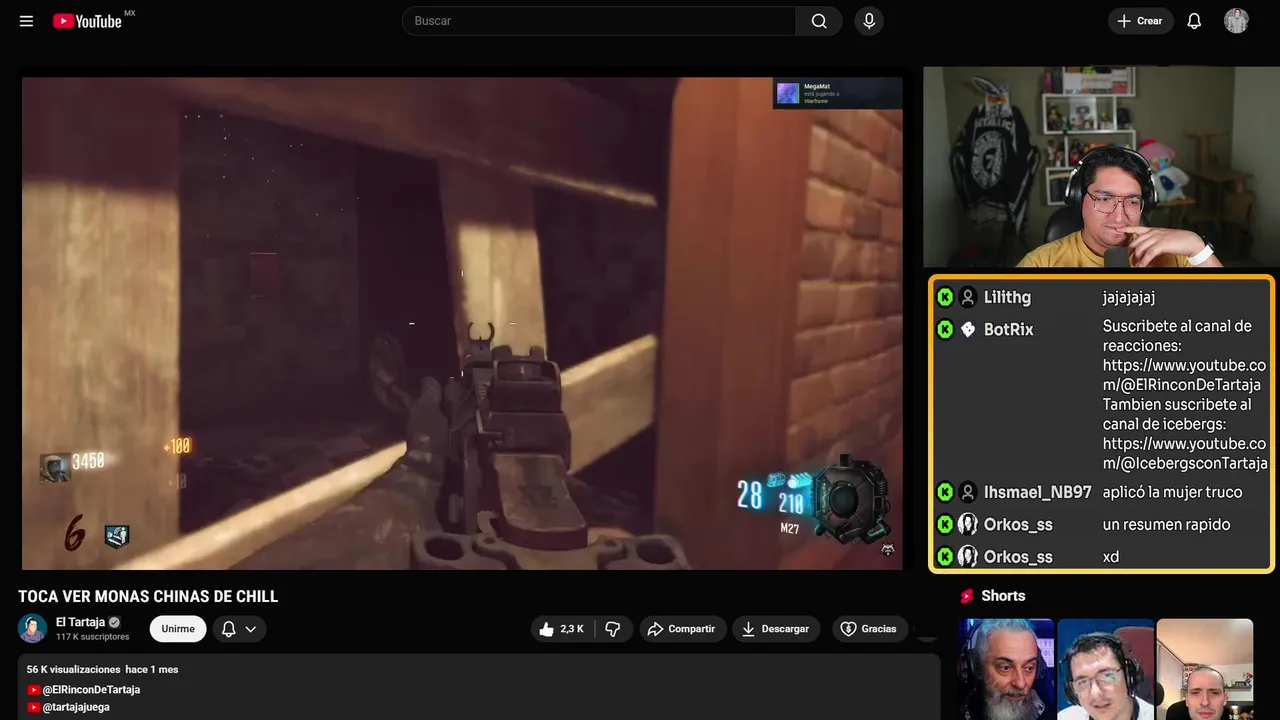The height and width of the screenshot is (720, 1280).
Task: Click the Orkos_ss avatar beside 'xd'
Action: [x=968, y=556]
